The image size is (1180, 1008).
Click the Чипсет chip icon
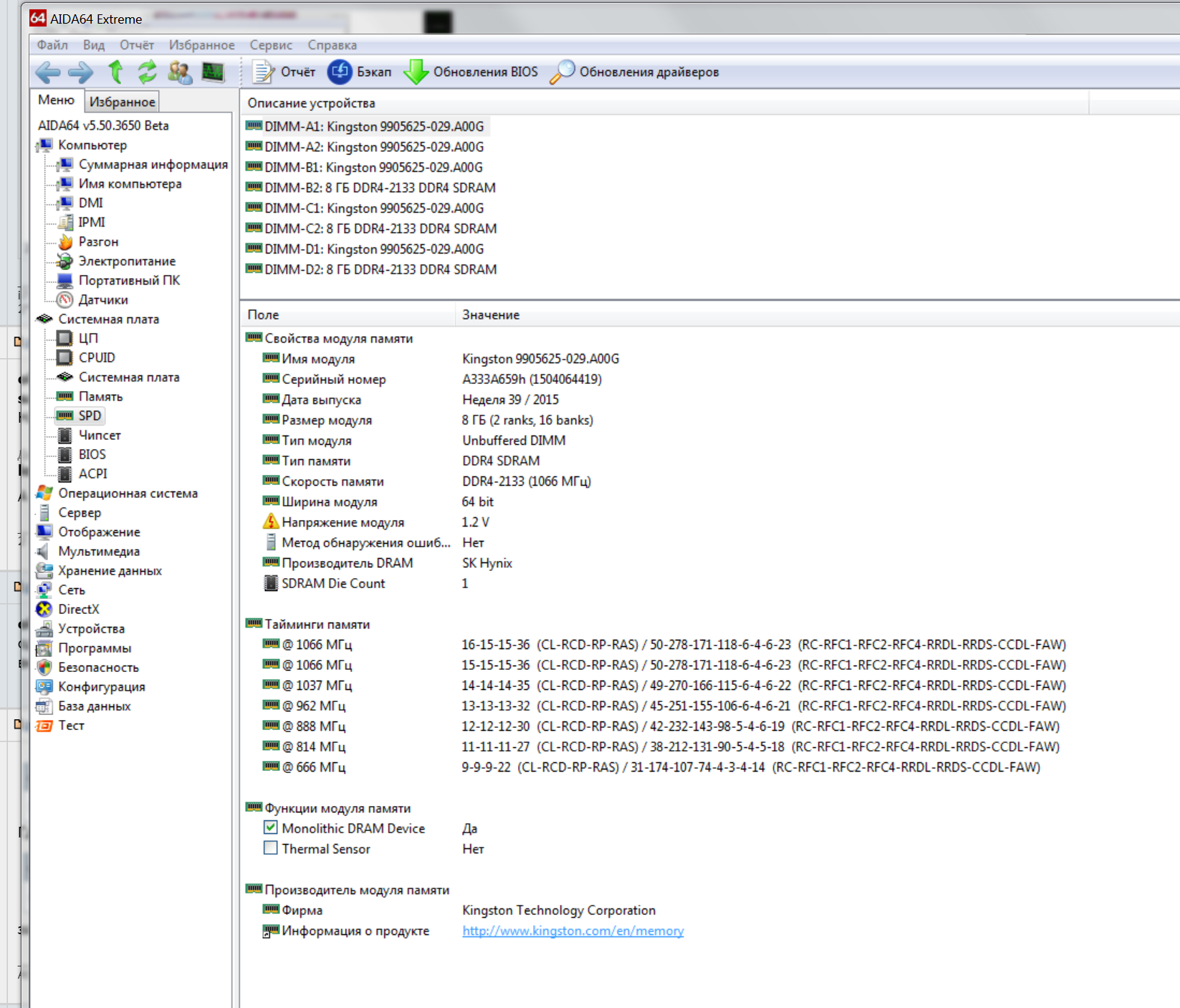65,435
